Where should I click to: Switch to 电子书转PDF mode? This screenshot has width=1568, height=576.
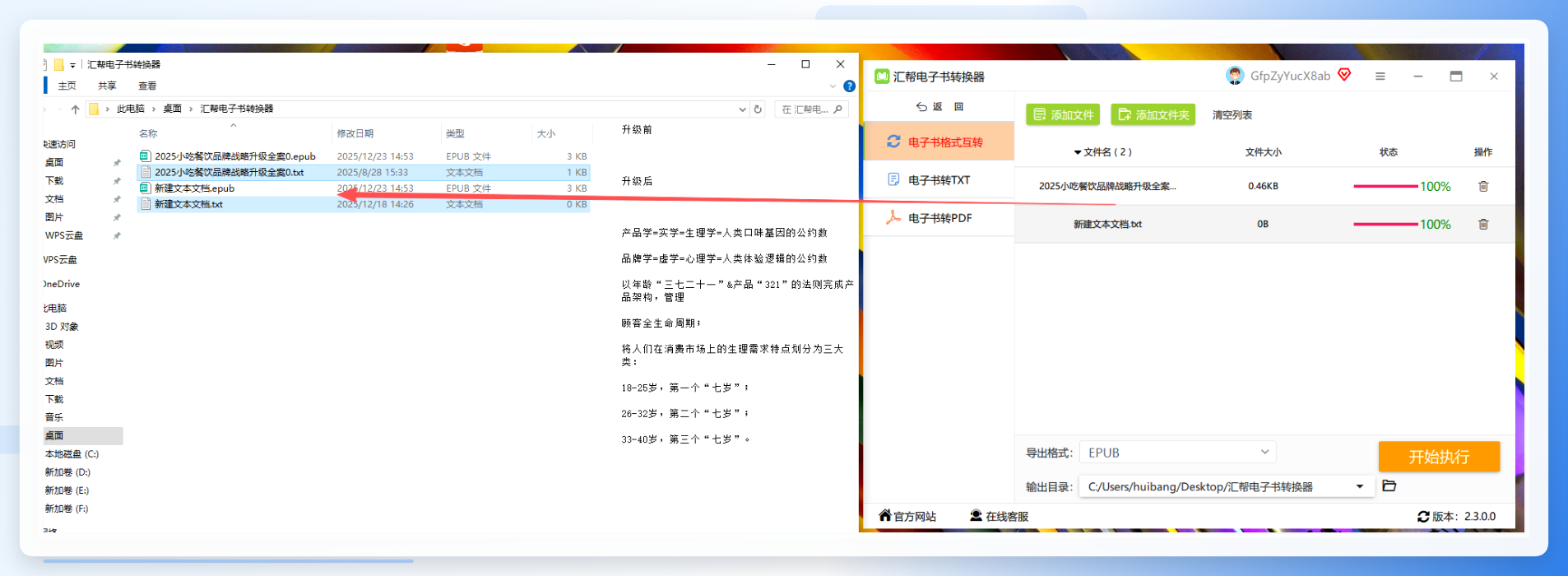(939, 217)
